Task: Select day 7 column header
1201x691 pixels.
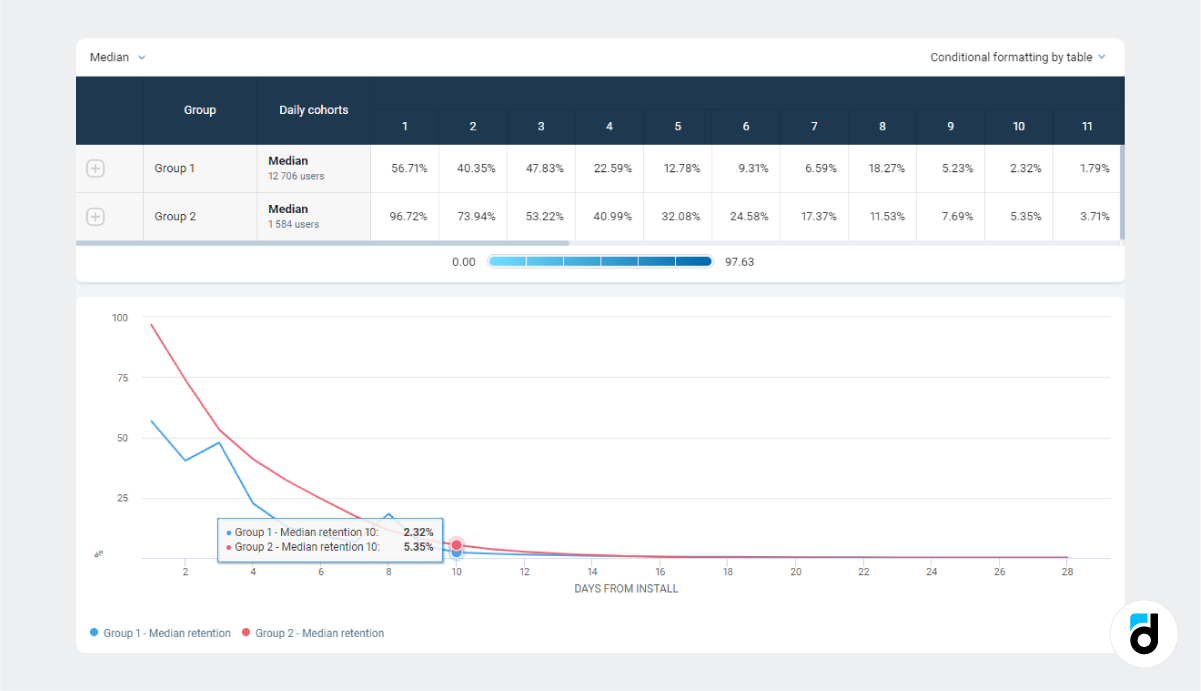Action: coord(814,127)
